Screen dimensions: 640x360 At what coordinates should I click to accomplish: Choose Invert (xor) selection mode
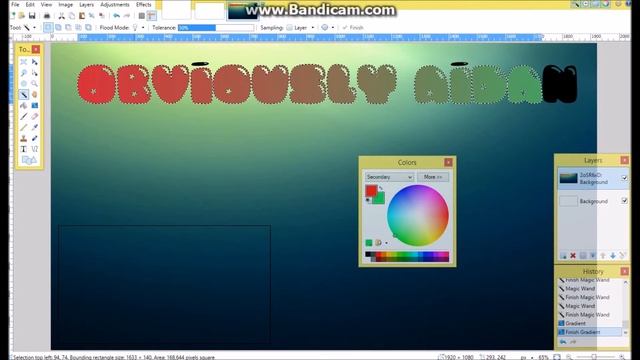point(88,27)
